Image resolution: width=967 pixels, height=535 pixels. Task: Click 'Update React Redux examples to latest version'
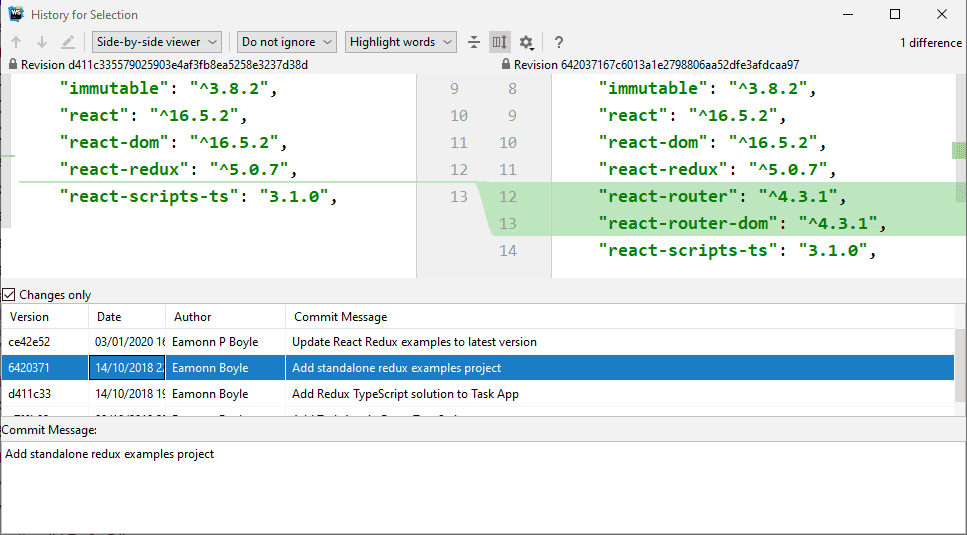[x=414, y=342]
